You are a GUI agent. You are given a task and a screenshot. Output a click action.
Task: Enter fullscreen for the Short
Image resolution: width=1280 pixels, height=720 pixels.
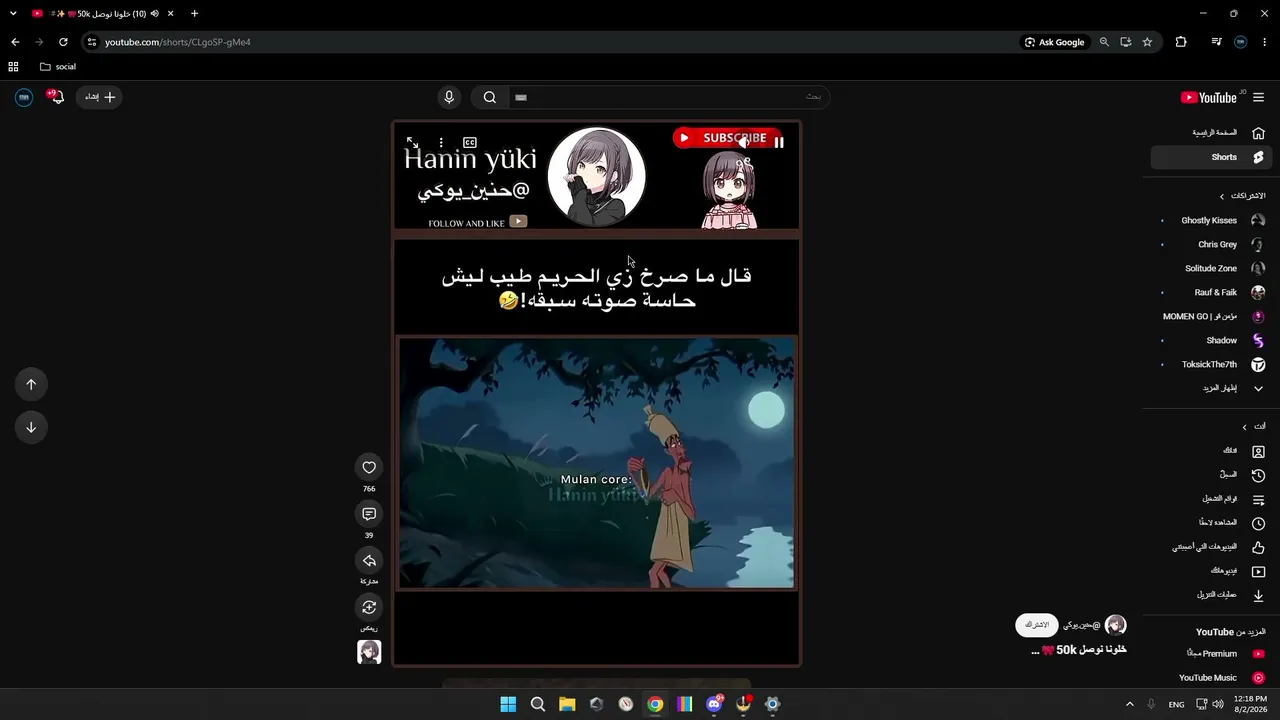412,143
